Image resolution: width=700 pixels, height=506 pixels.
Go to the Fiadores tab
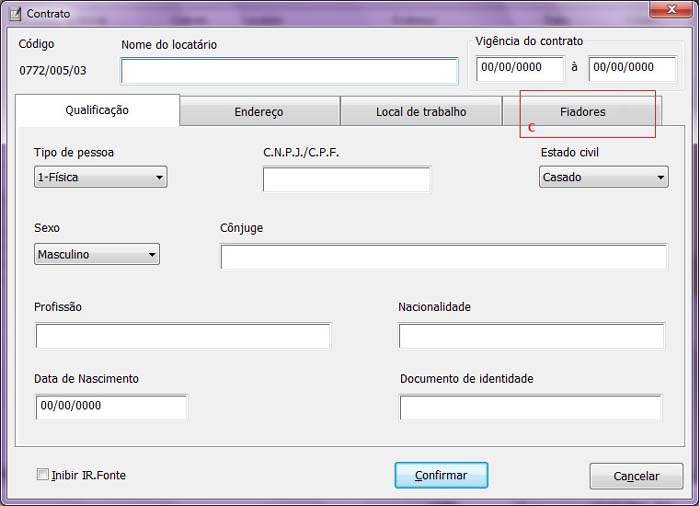pos(583,112)
